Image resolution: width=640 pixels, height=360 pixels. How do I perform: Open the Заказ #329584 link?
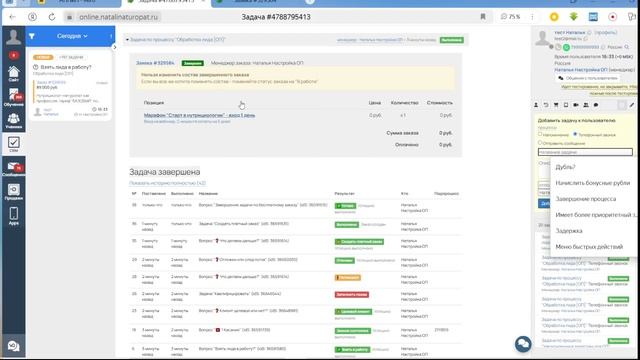[155, 63]
